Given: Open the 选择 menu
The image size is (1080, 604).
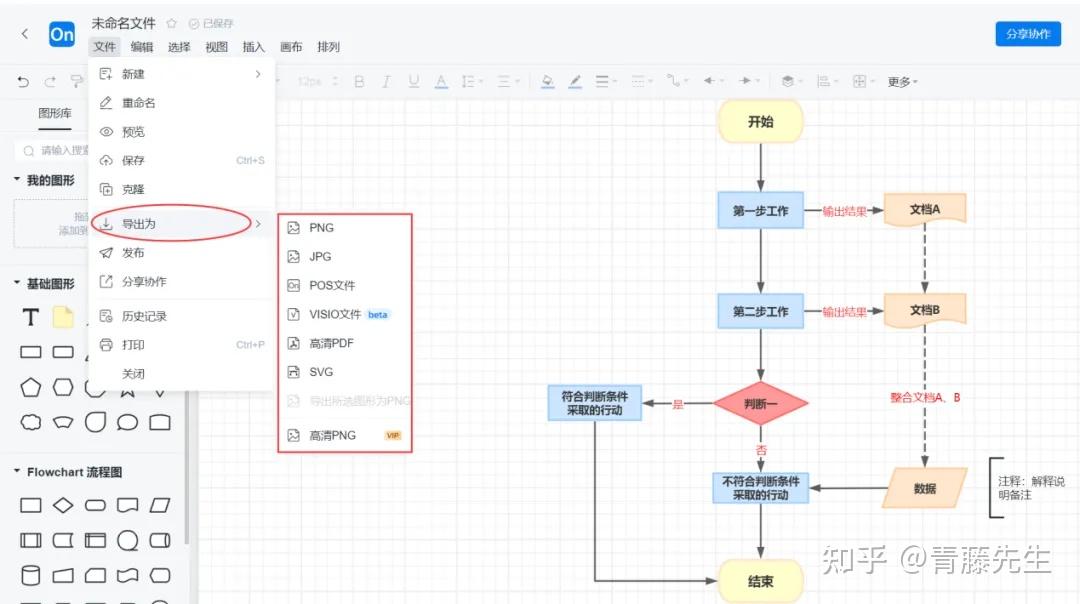Looking at the screenshot, I should 179,47.
